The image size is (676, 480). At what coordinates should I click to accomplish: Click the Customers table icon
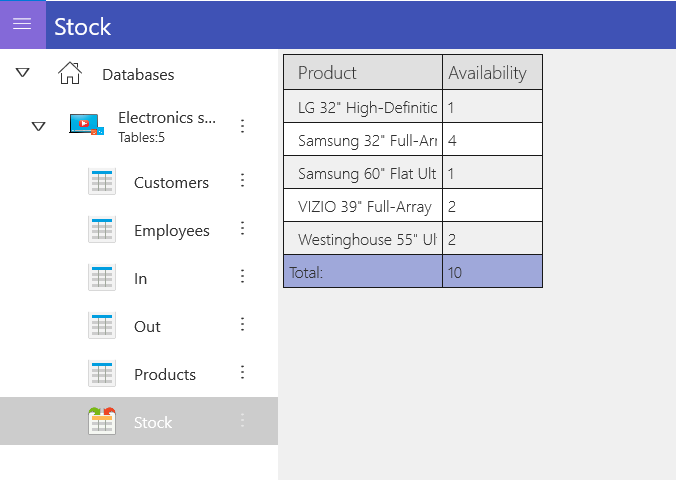(x=102, y=181)
